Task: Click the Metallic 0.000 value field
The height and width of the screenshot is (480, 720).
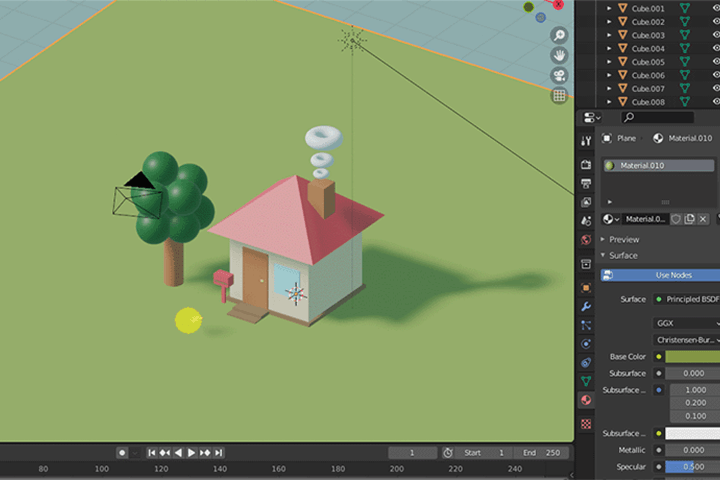Action: pos(692,450)
